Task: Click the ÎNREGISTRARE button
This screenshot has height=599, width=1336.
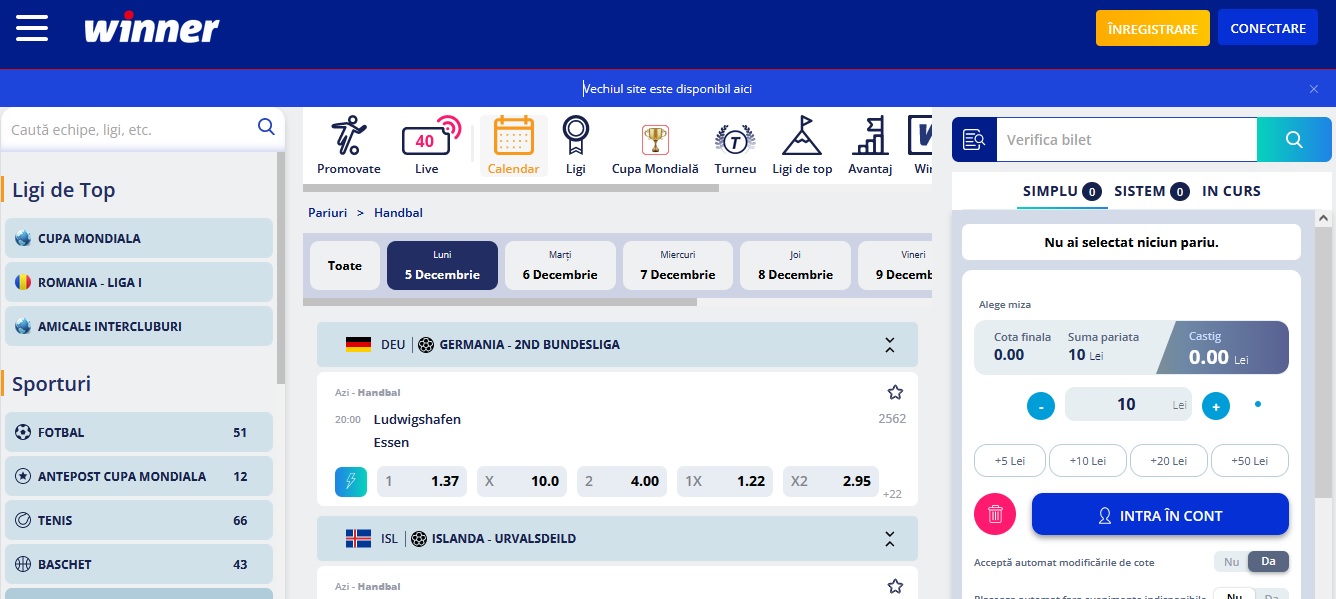Action: coord(1153,28)
